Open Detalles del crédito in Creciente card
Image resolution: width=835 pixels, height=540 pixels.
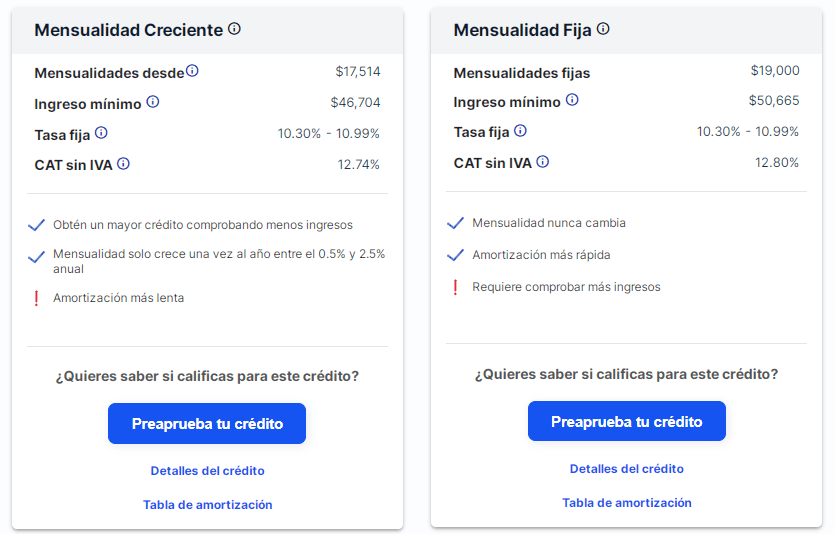pyautogui.click(x=207, y=470)
